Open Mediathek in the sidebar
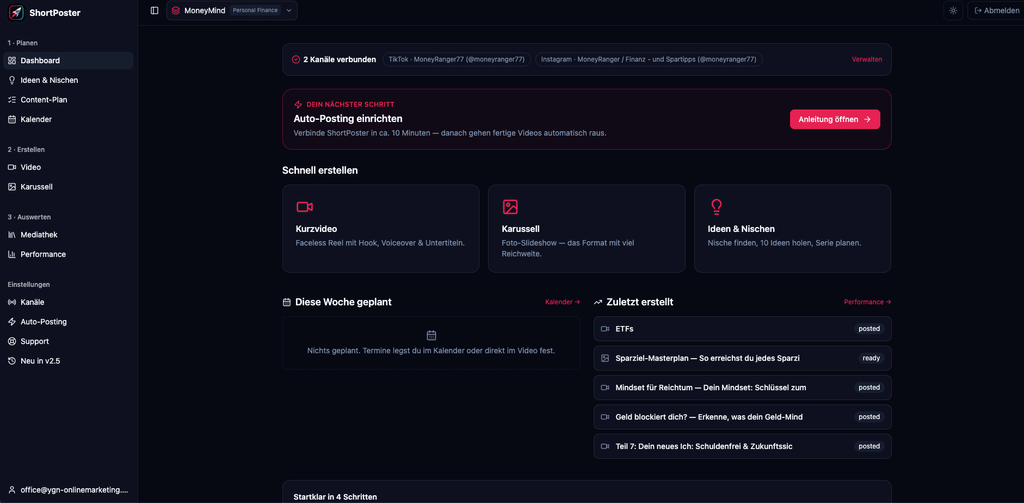This screenshot has width=1024, height=503. click(x=69, y=235)
